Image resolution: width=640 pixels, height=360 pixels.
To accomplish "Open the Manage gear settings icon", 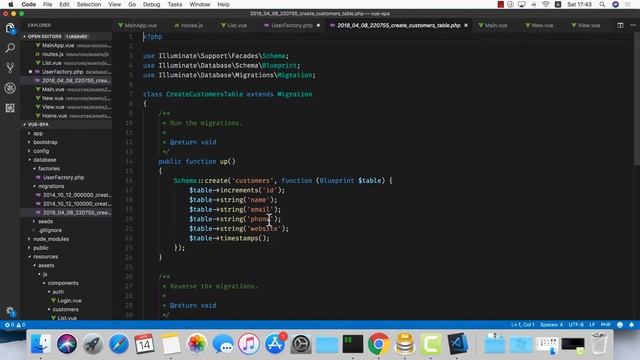I will pyautogui.click(x=10, y=311).
